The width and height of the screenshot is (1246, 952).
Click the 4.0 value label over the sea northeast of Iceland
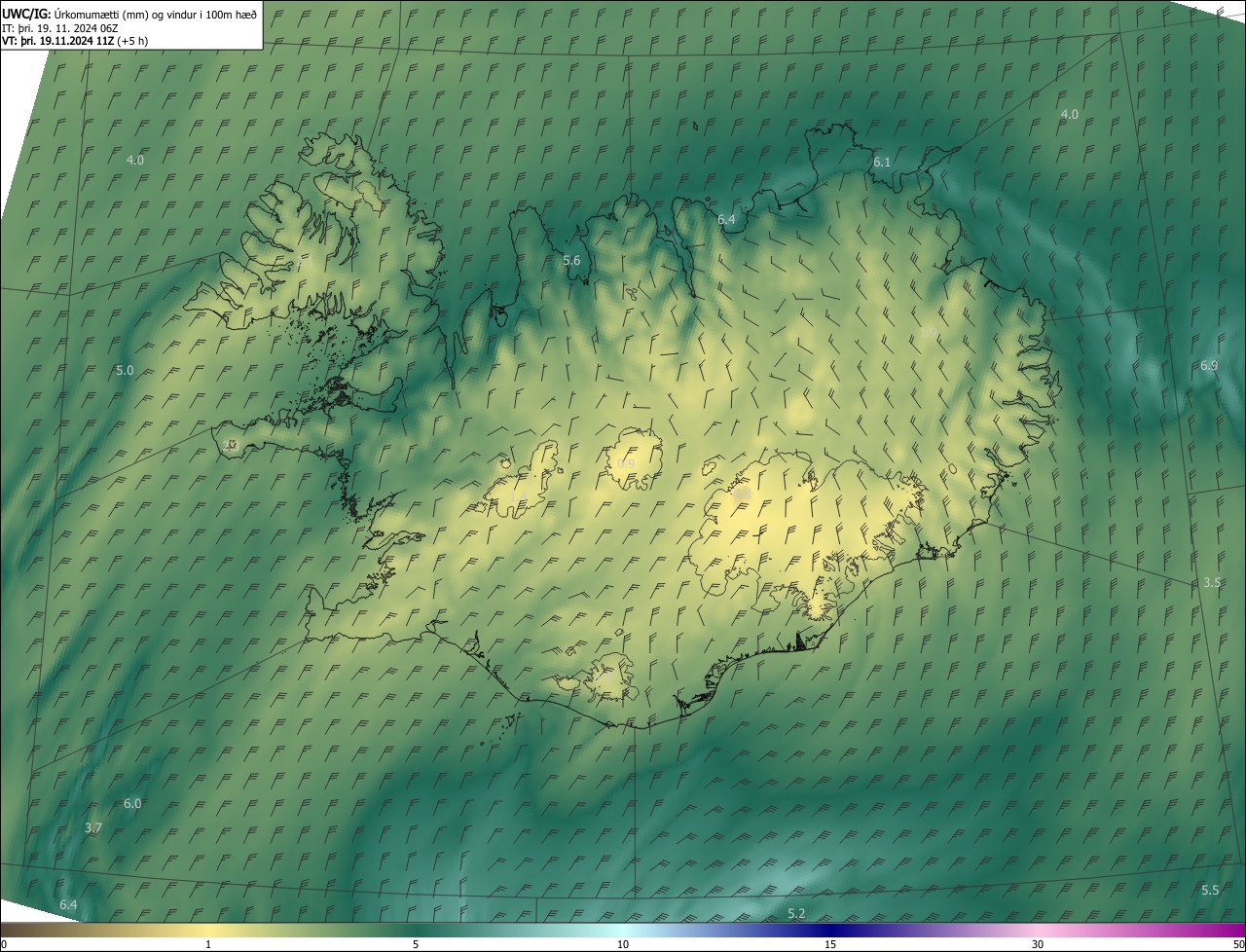click(x=1069, y=115)
